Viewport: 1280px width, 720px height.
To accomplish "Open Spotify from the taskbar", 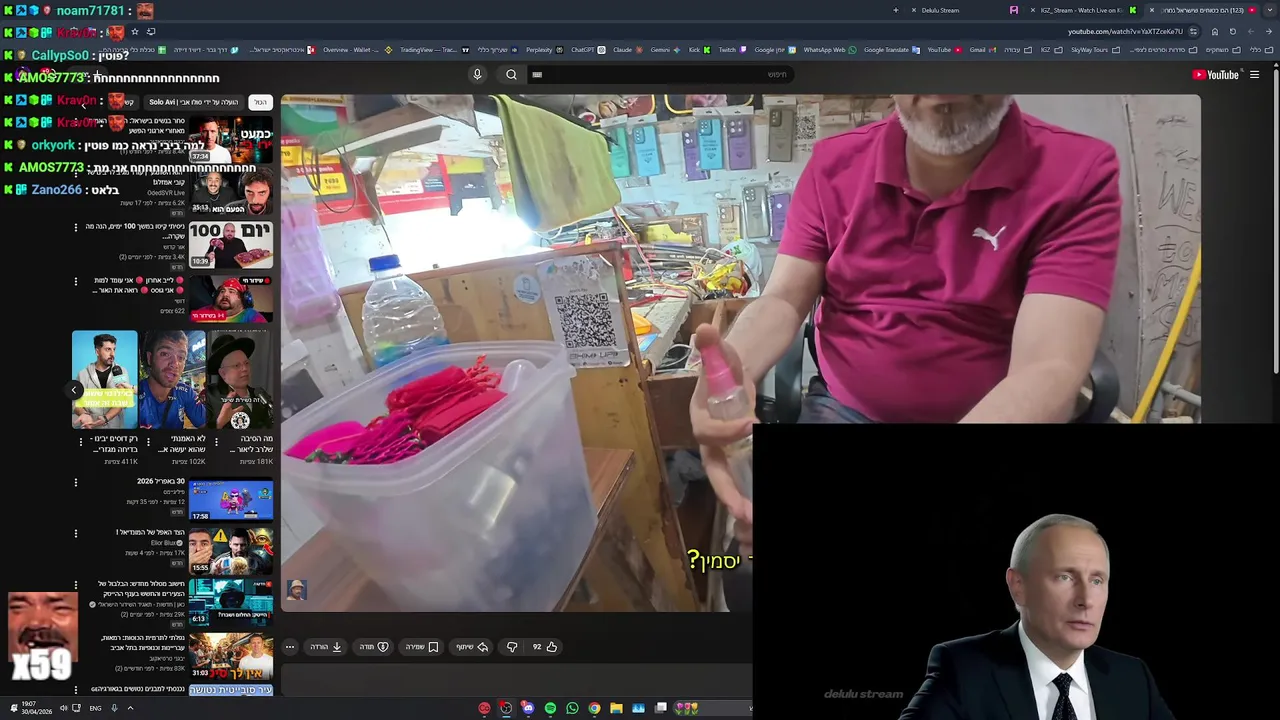I will [550, 708].
